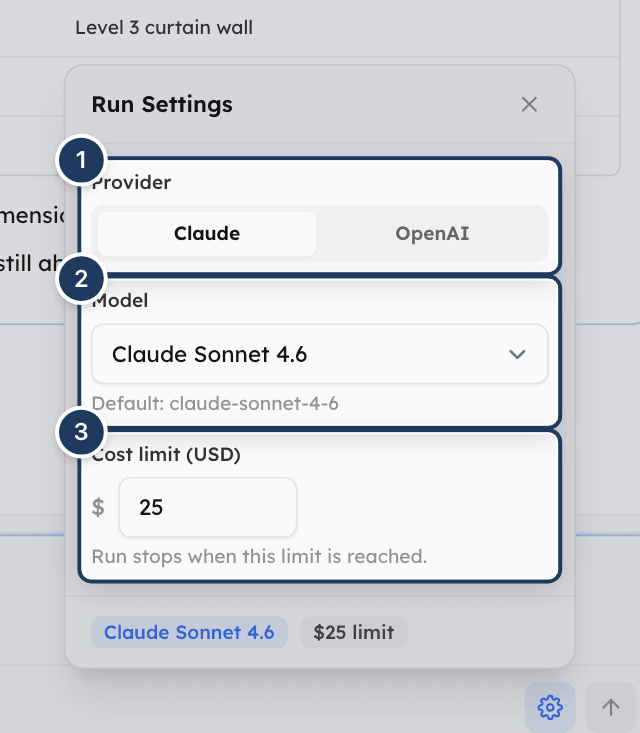Click the send up-arrow button
Viewport: 640px width, 733px height.
[x=610, y=707]
